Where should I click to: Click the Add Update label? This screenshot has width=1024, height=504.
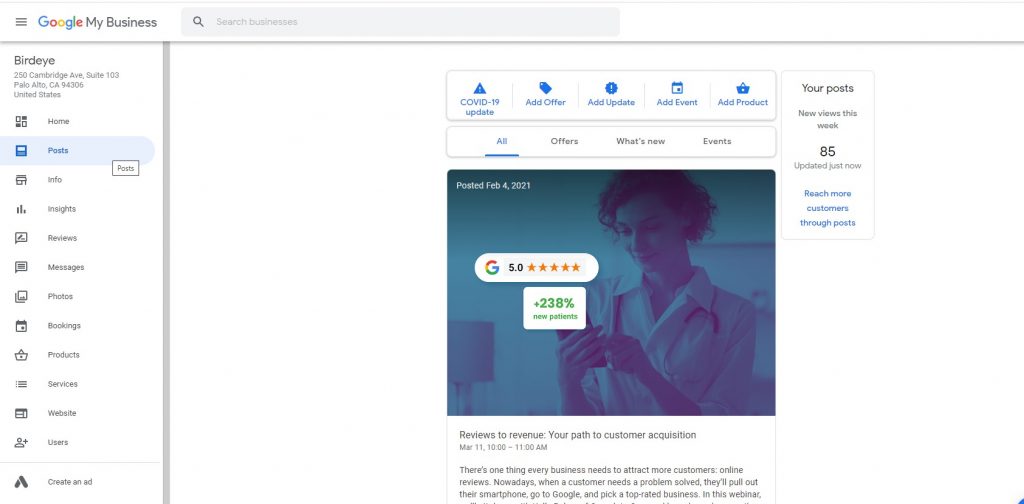click(x=611, y=102)
